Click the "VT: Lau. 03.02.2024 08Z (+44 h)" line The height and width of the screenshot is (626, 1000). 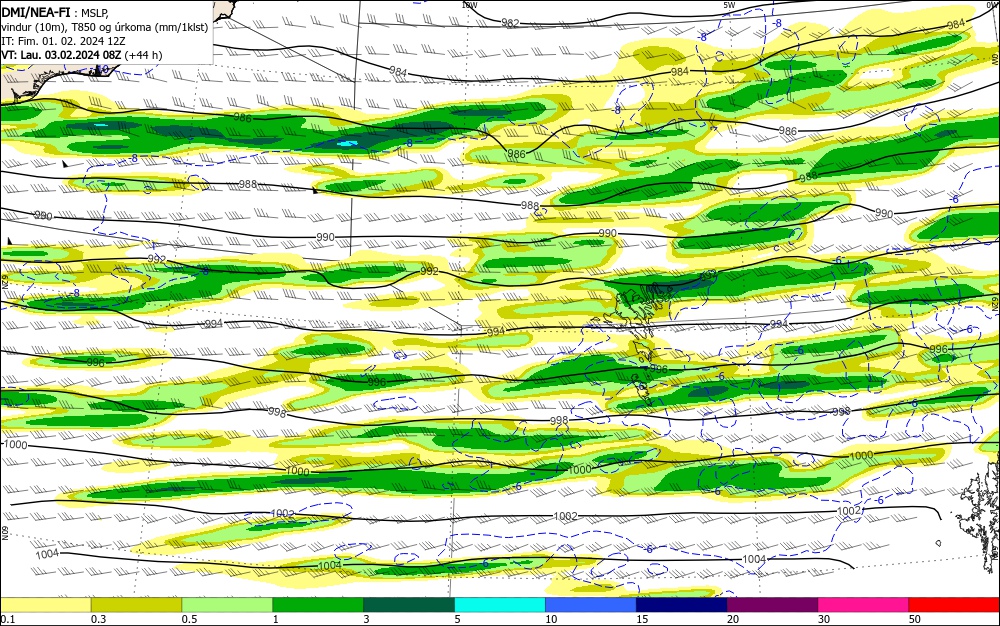pyautogui.click(x=82, y=55)
